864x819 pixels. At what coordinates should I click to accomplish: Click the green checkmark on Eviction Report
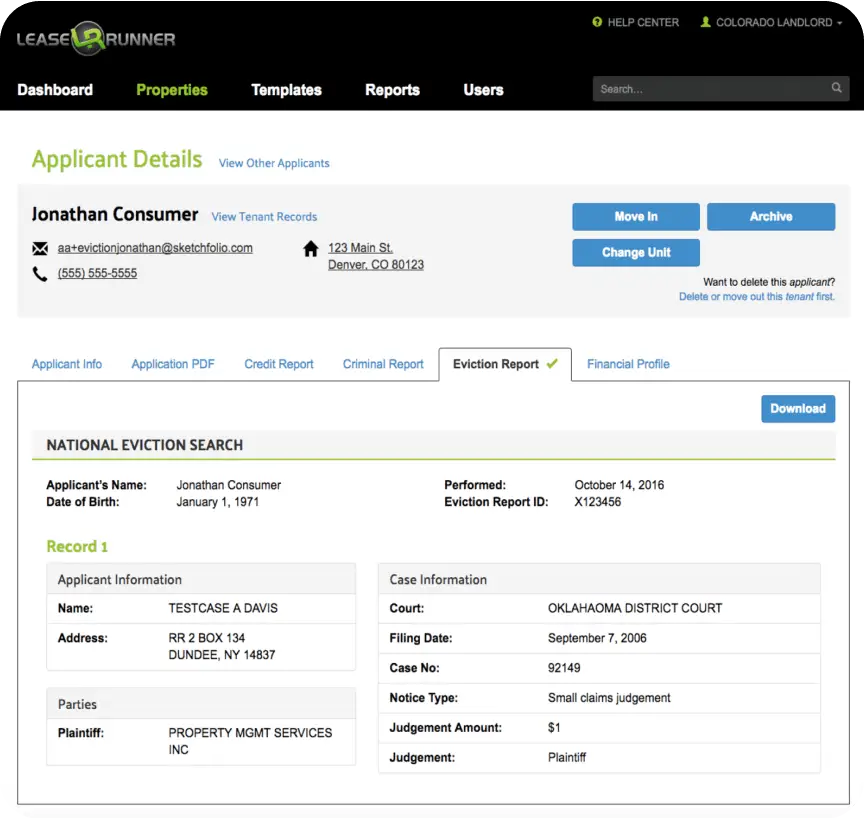552,364
